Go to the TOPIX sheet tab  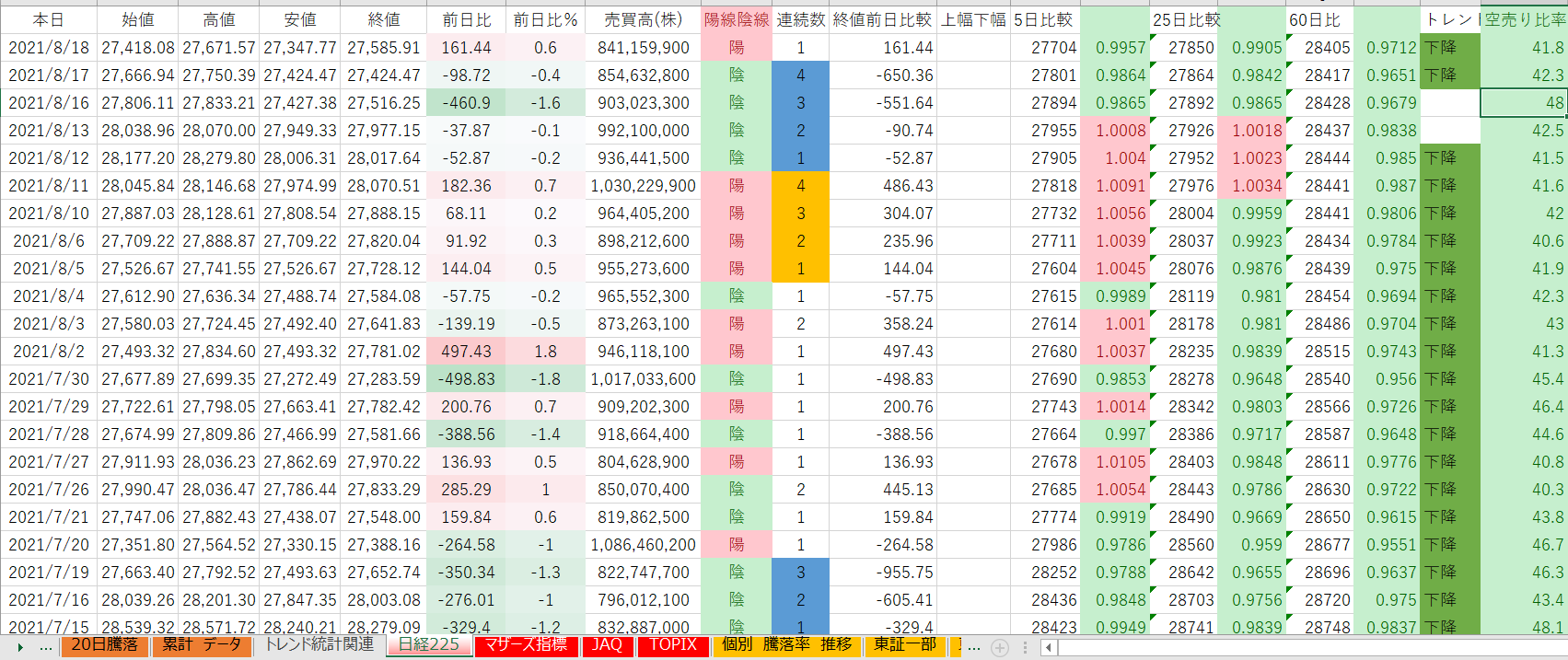point(673,645)
